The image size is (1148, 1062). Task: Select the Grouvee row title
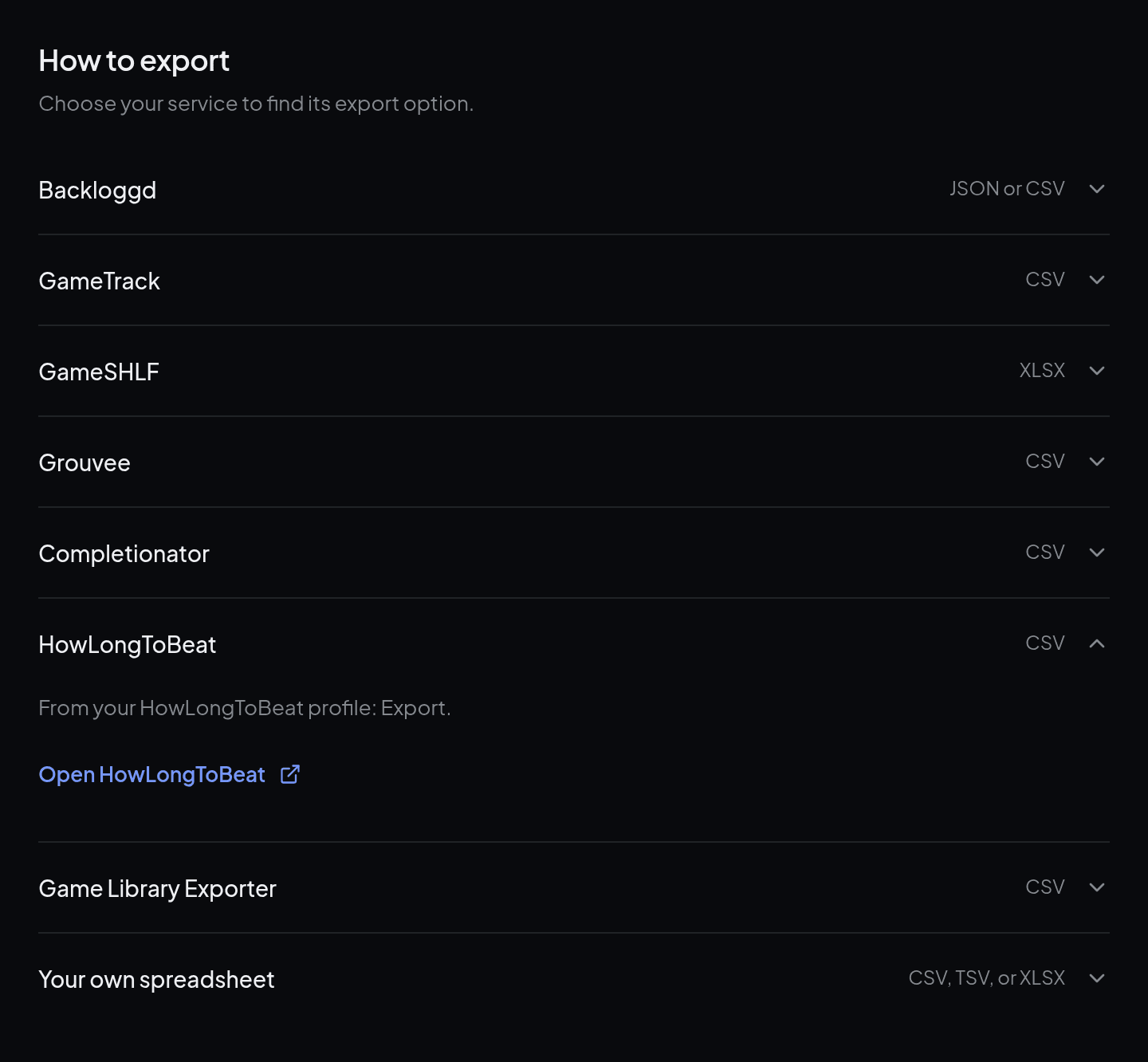[x=85, y=462]
